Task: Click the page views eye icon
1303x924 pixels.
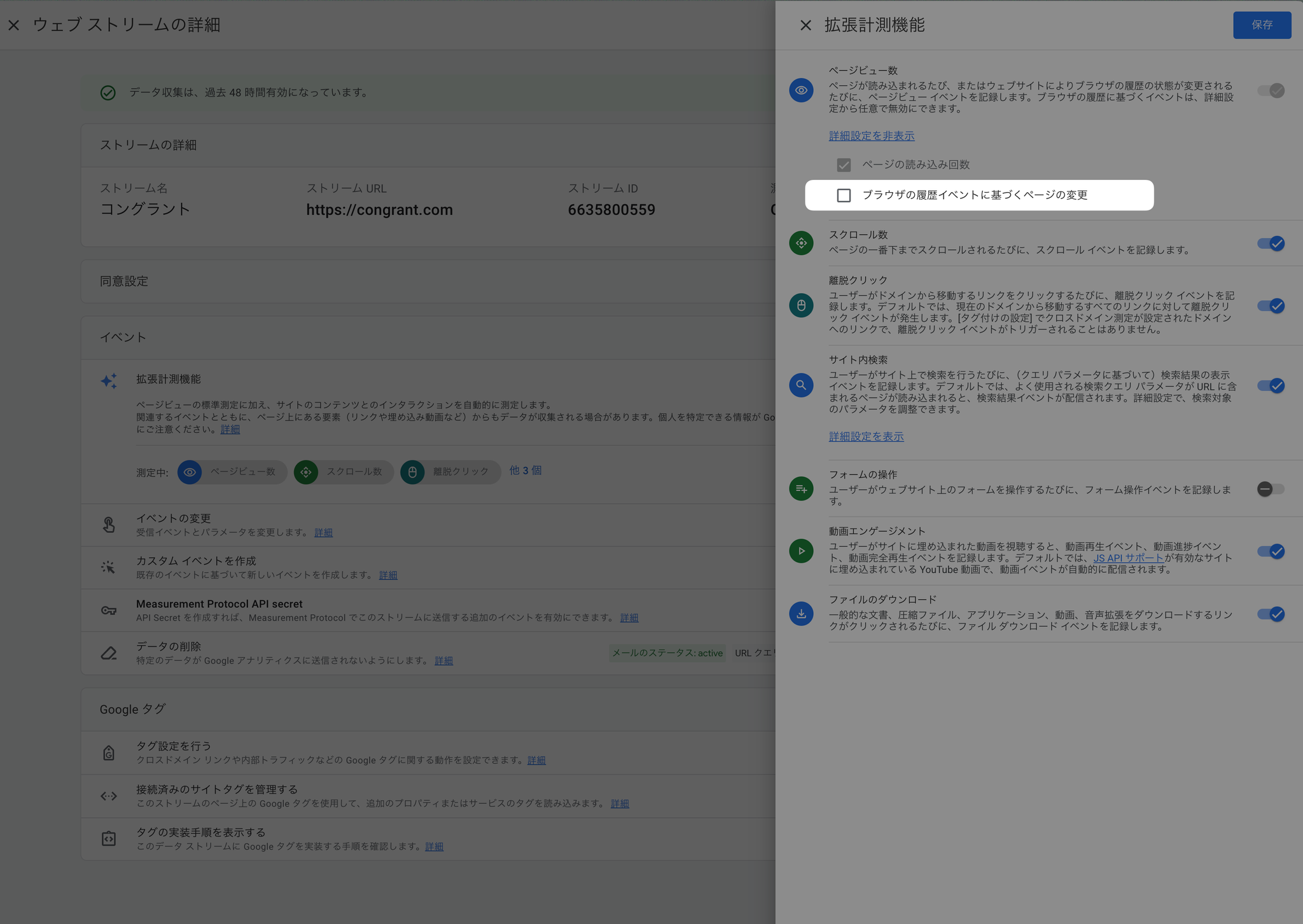Action: [801, 90]
